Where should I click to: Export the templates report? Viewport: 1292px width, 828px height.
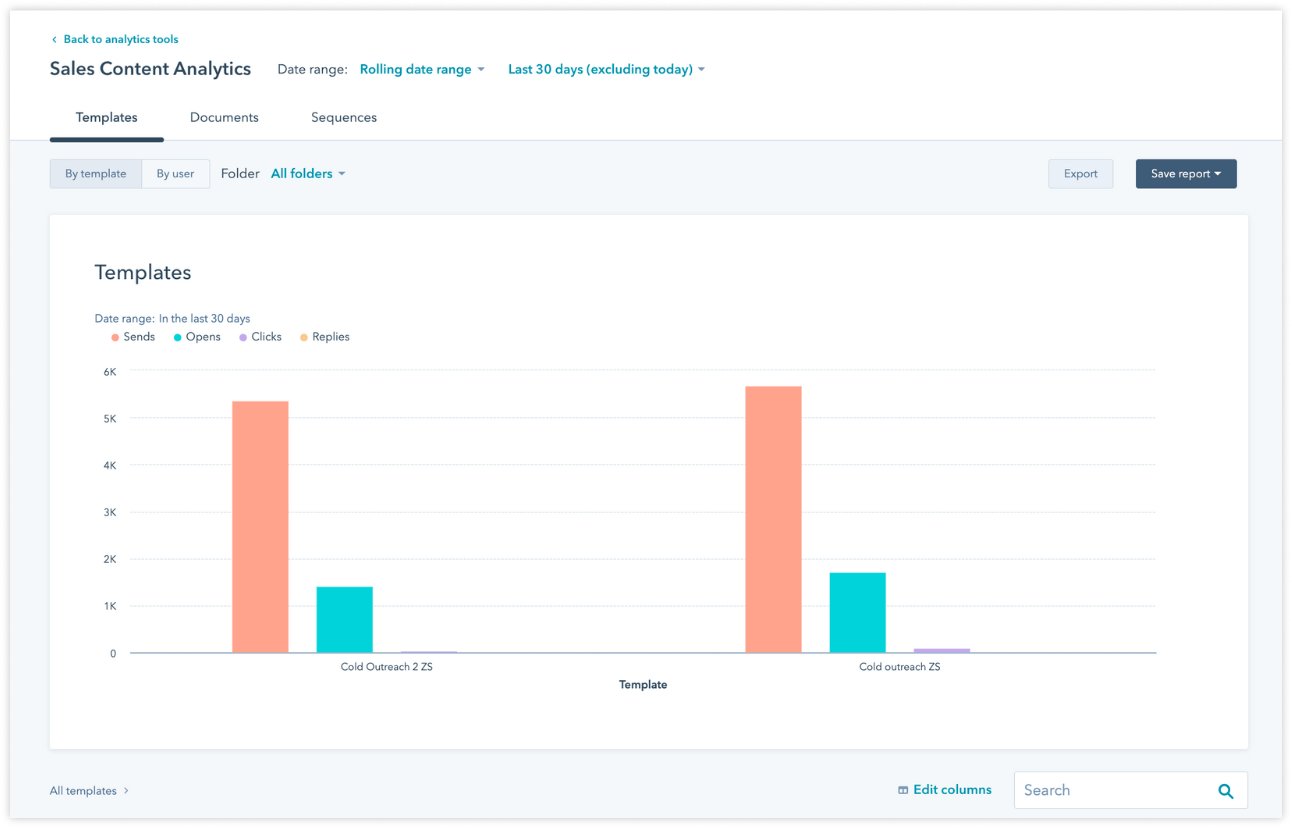point(1080,173)
